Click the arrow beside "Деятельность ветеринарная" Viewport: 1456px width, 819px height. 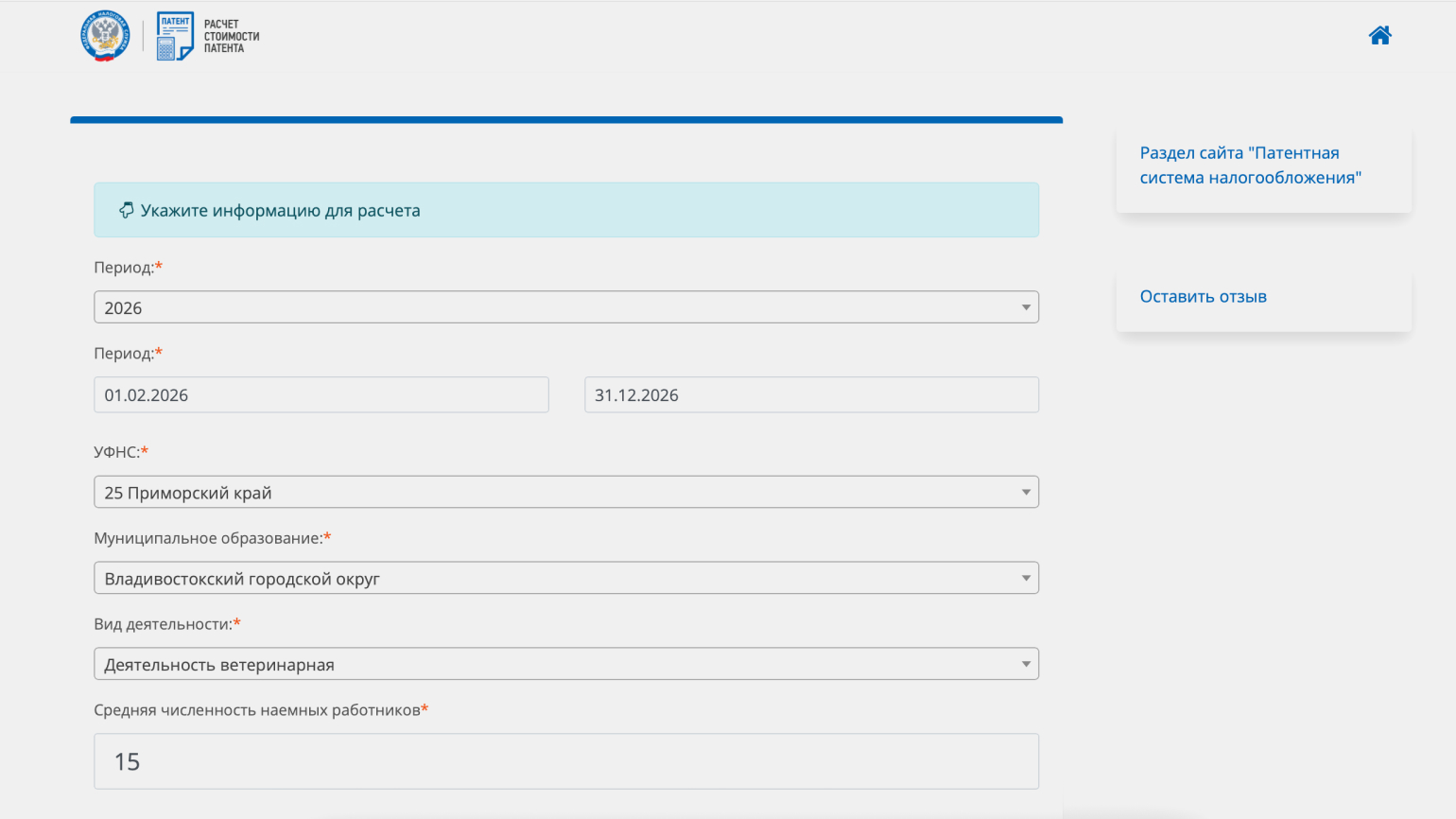[x=1025, y=665]
